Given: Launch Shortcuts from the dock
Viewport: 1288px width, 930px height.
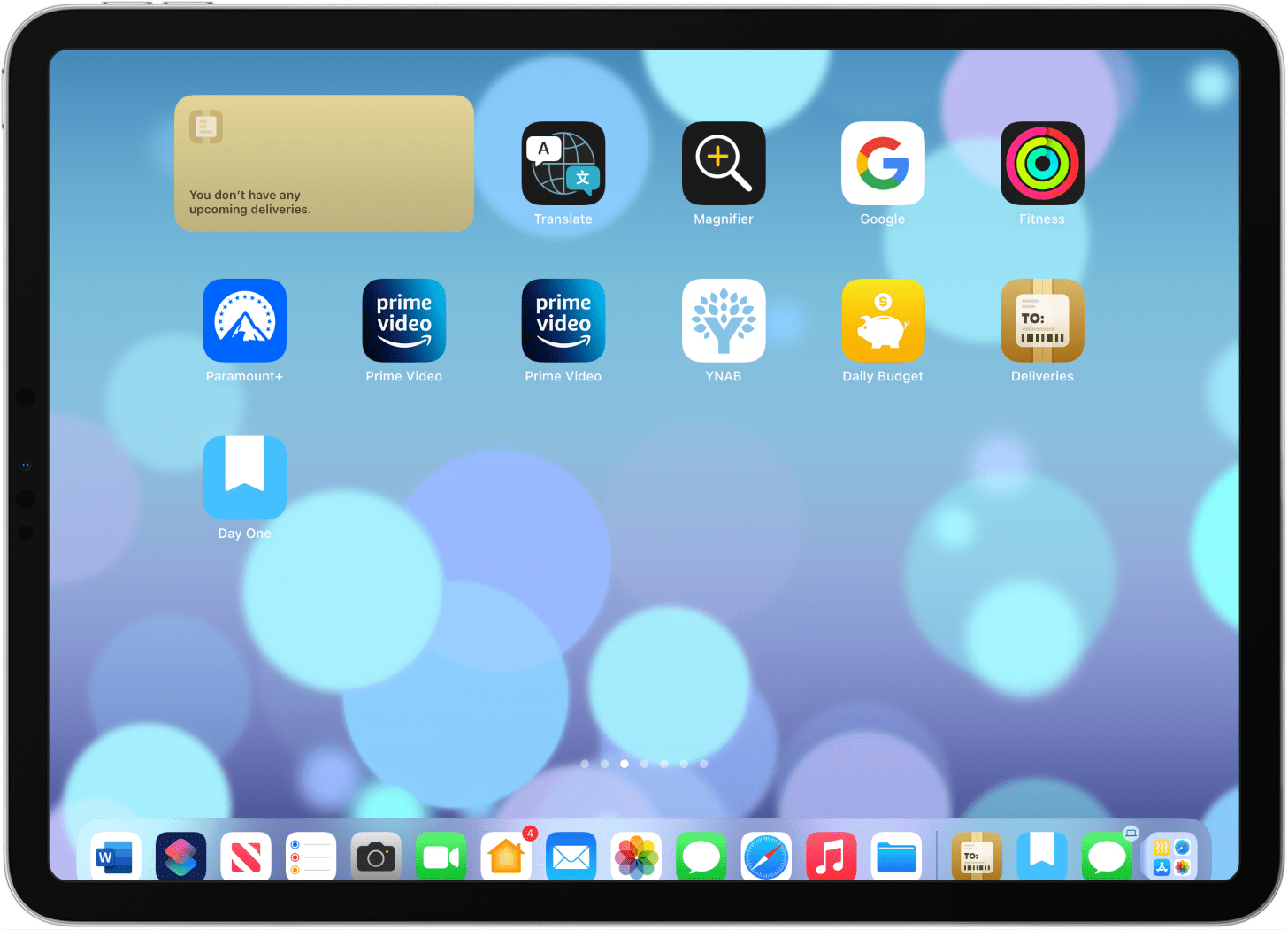Looking at the screenshot, I should [x=180, y=857].
